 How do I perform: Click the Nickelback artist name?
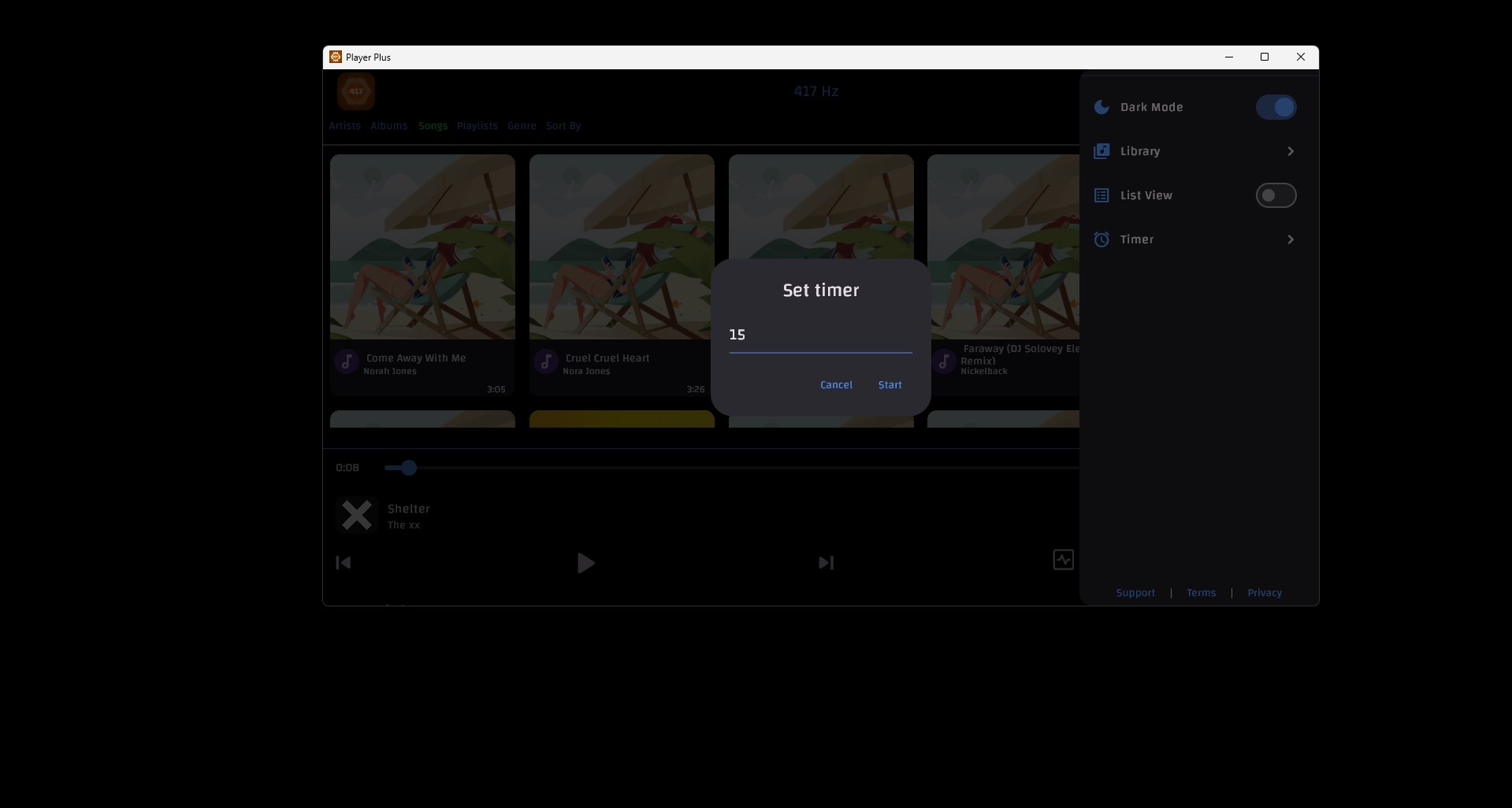pos(984,372)
